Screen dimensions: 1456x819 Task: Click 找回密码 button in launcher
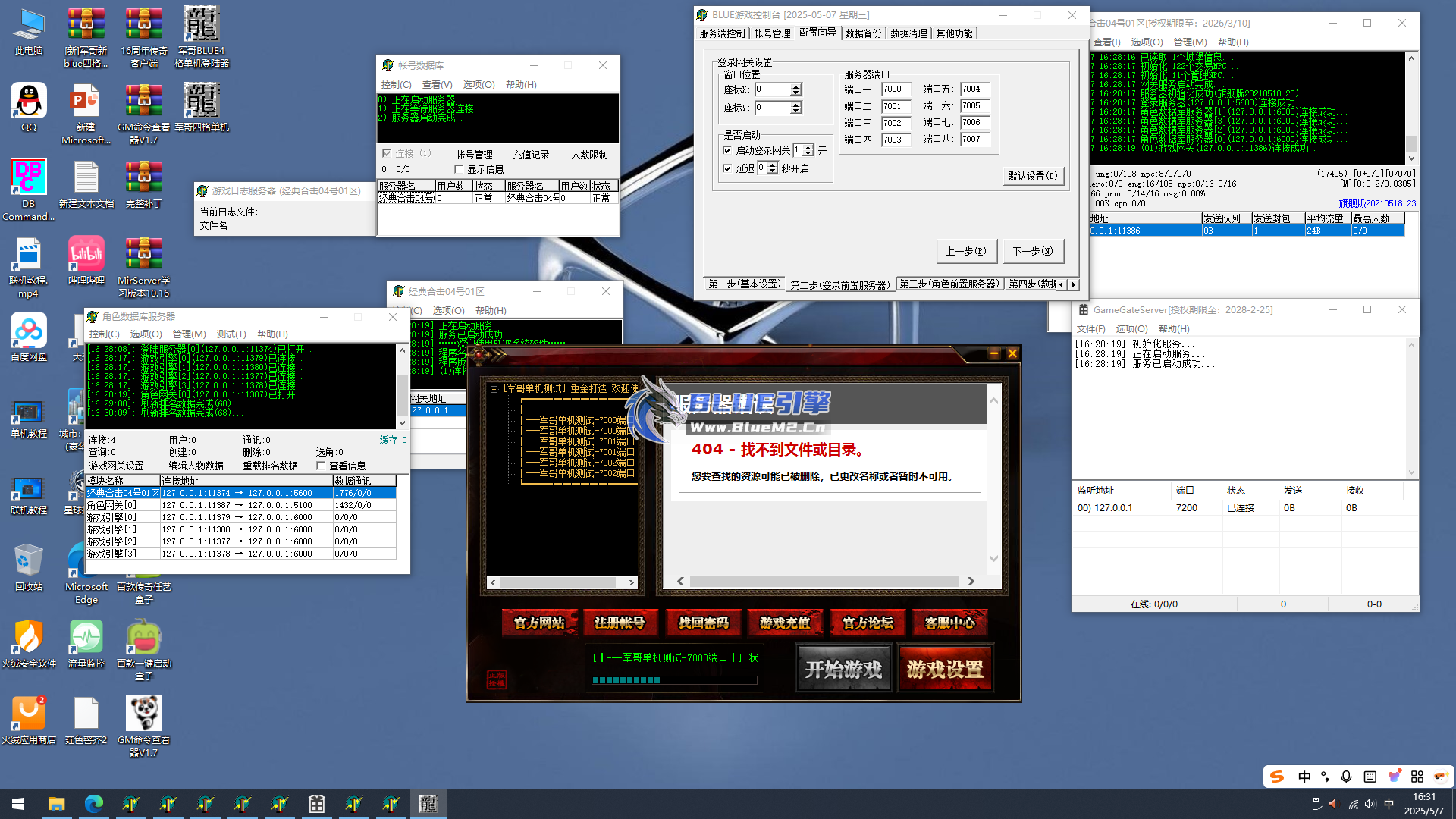703,623
